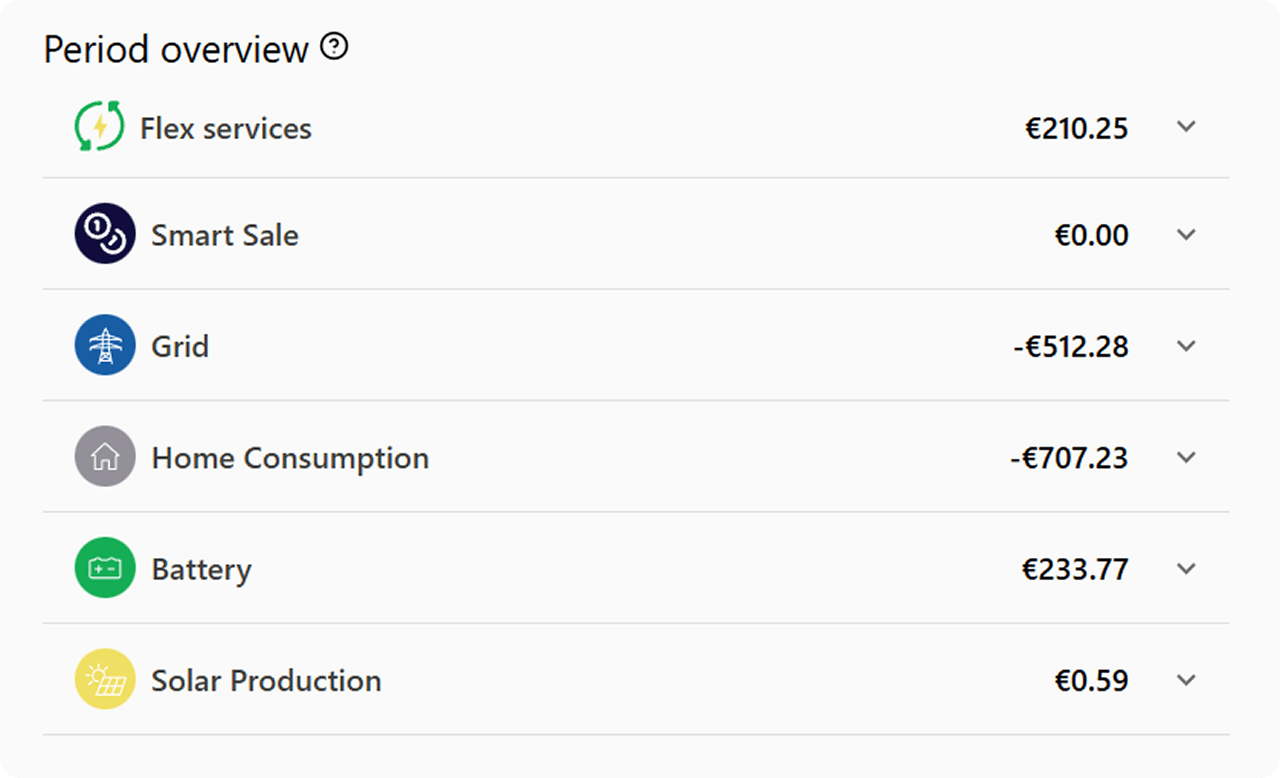Click the Home Consumption label
This screenshot has width=1280, height=778.
coord(290,458)
